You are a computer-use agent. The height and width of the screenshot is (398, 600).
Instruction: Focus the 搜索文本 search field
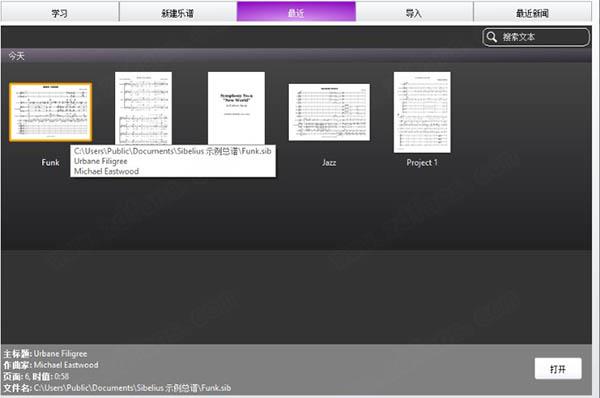tap(536, 37)
